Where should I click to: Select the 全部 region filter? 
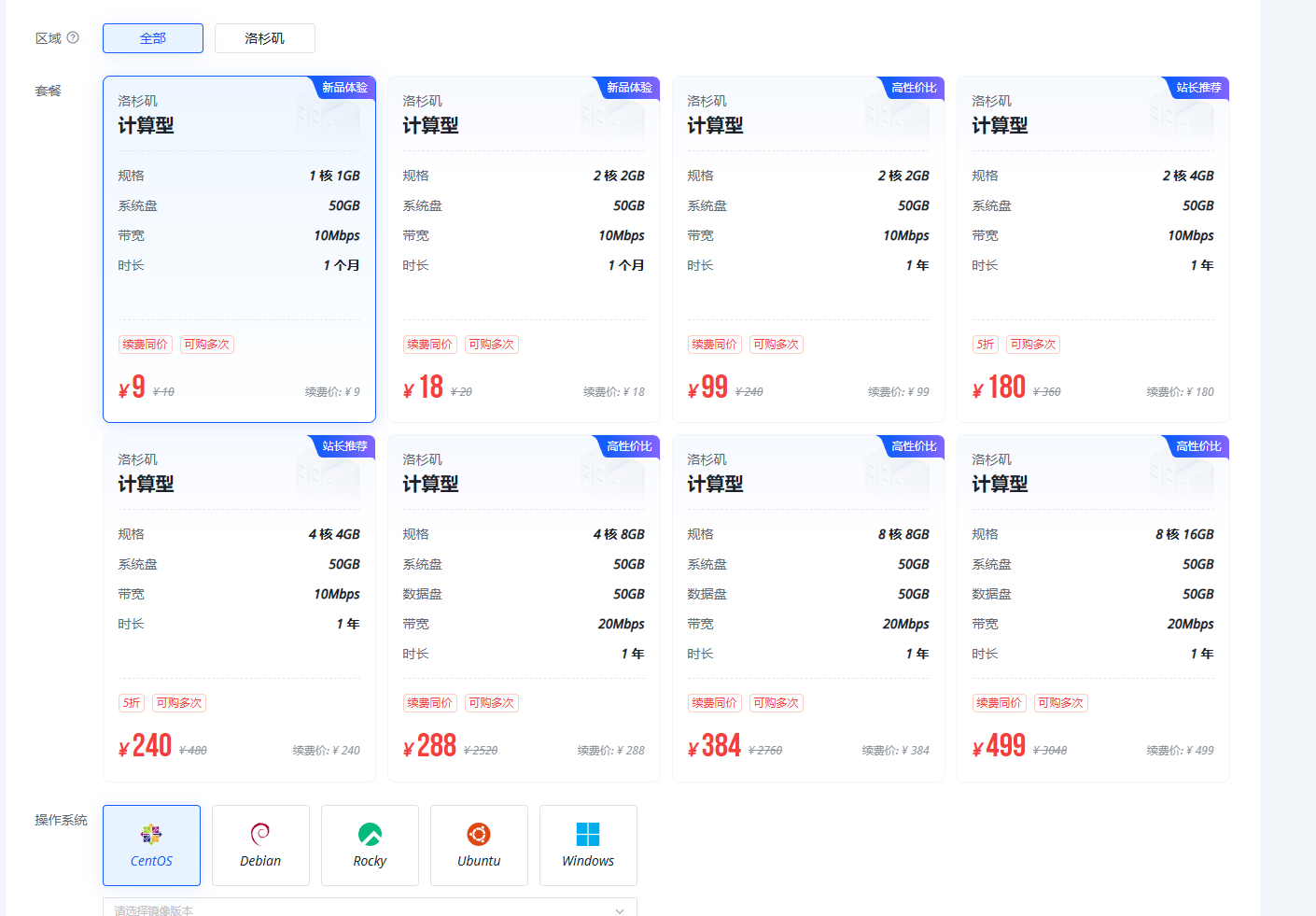[x=153, y=38]
